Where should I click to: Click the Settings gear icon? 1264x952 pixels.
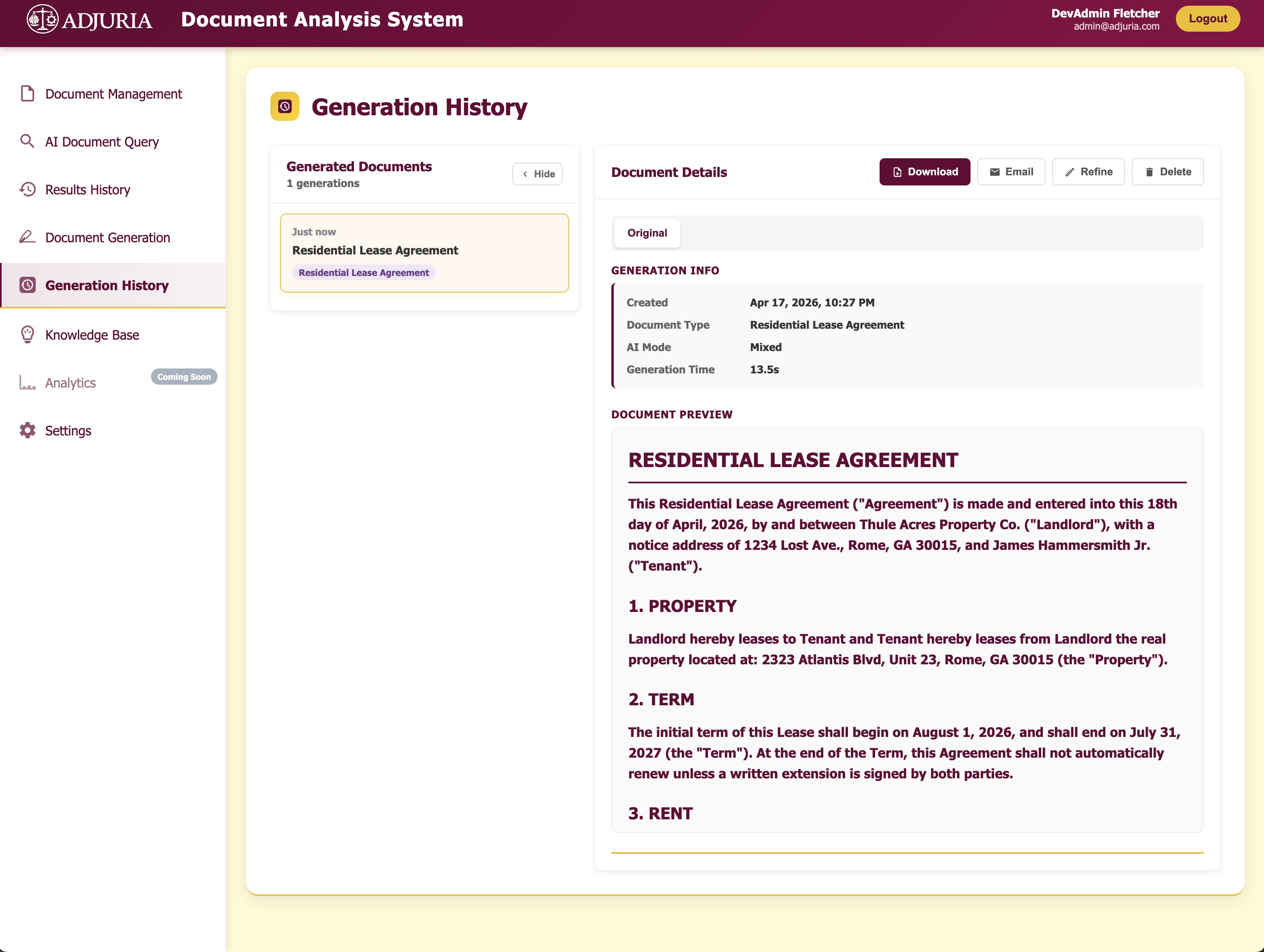28,430
